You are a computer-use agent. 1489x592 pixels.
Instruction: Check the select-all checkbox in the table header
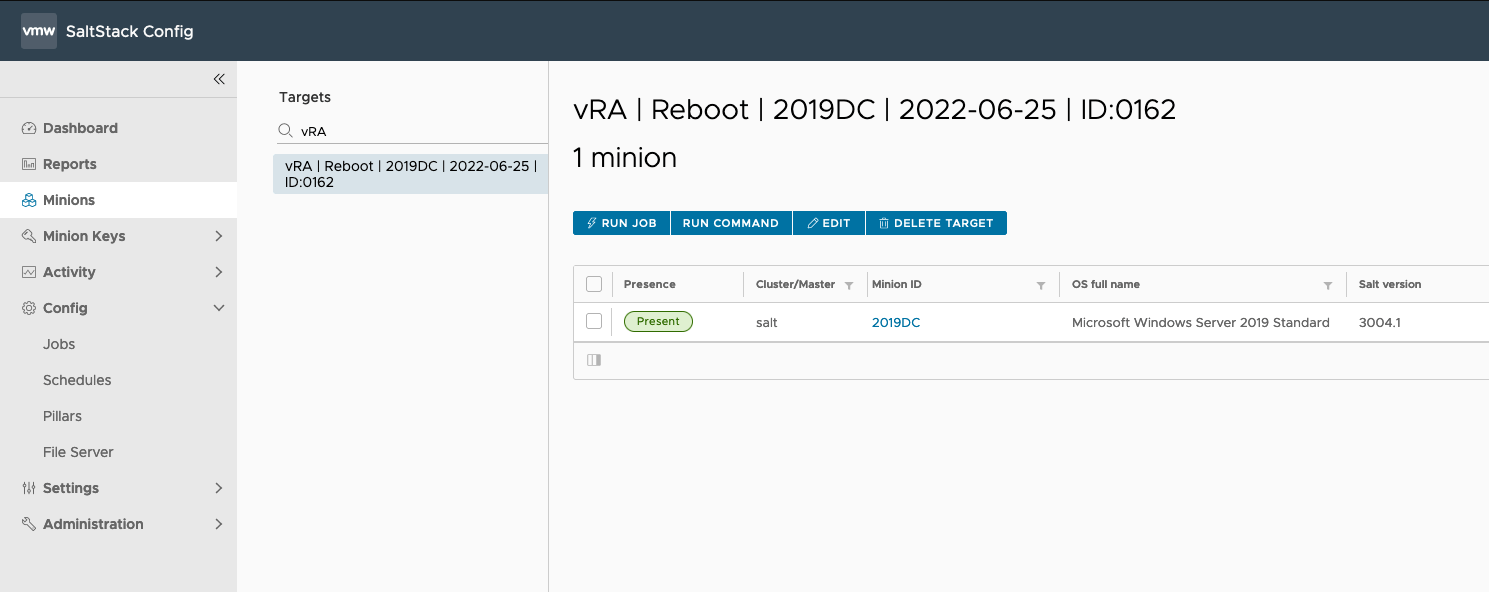[593, 284]
